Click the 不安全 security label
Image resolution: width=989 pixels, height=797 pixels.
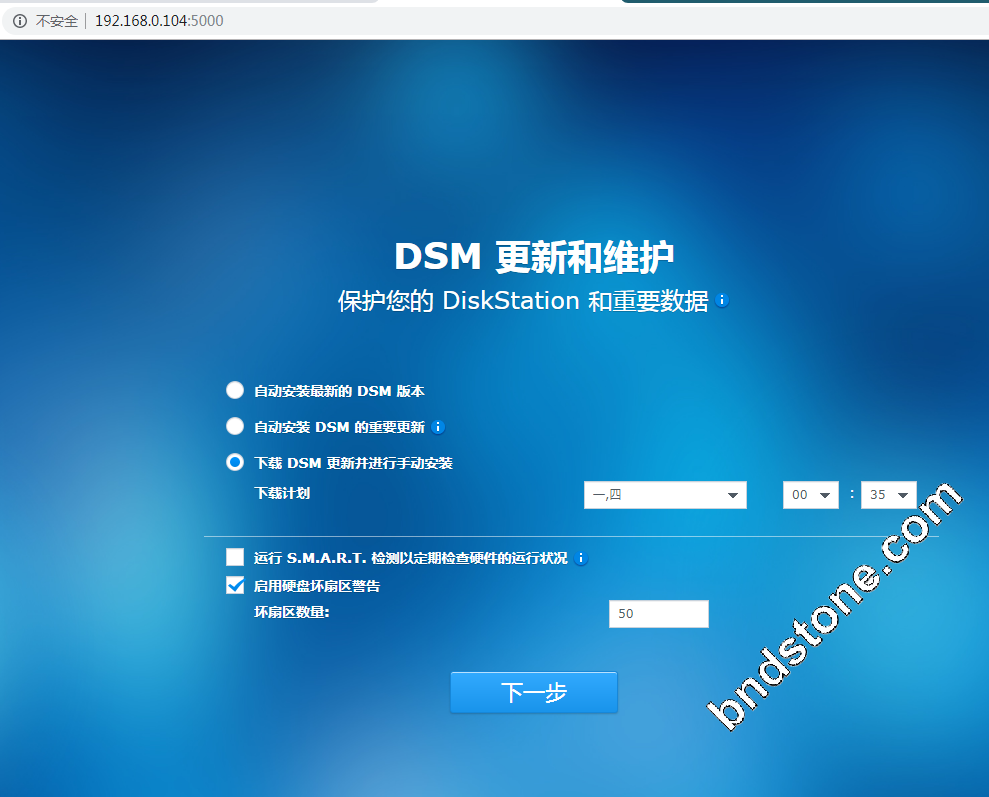pos(57,21)
